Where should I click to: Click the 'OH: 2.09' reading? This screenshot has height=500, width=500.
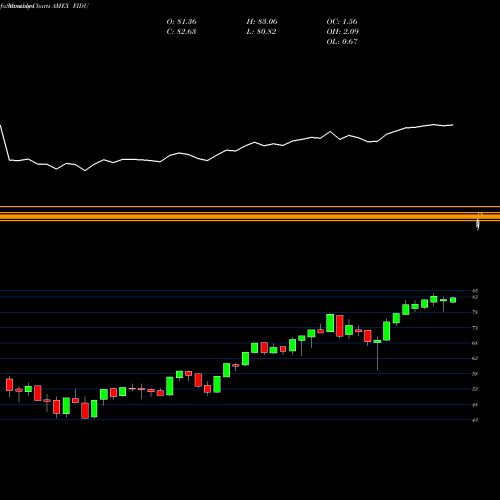tap(342, 32)
